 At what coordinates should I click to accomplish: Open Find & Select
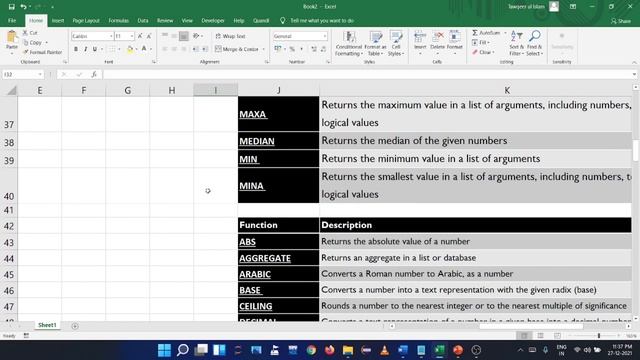[534, 43]
